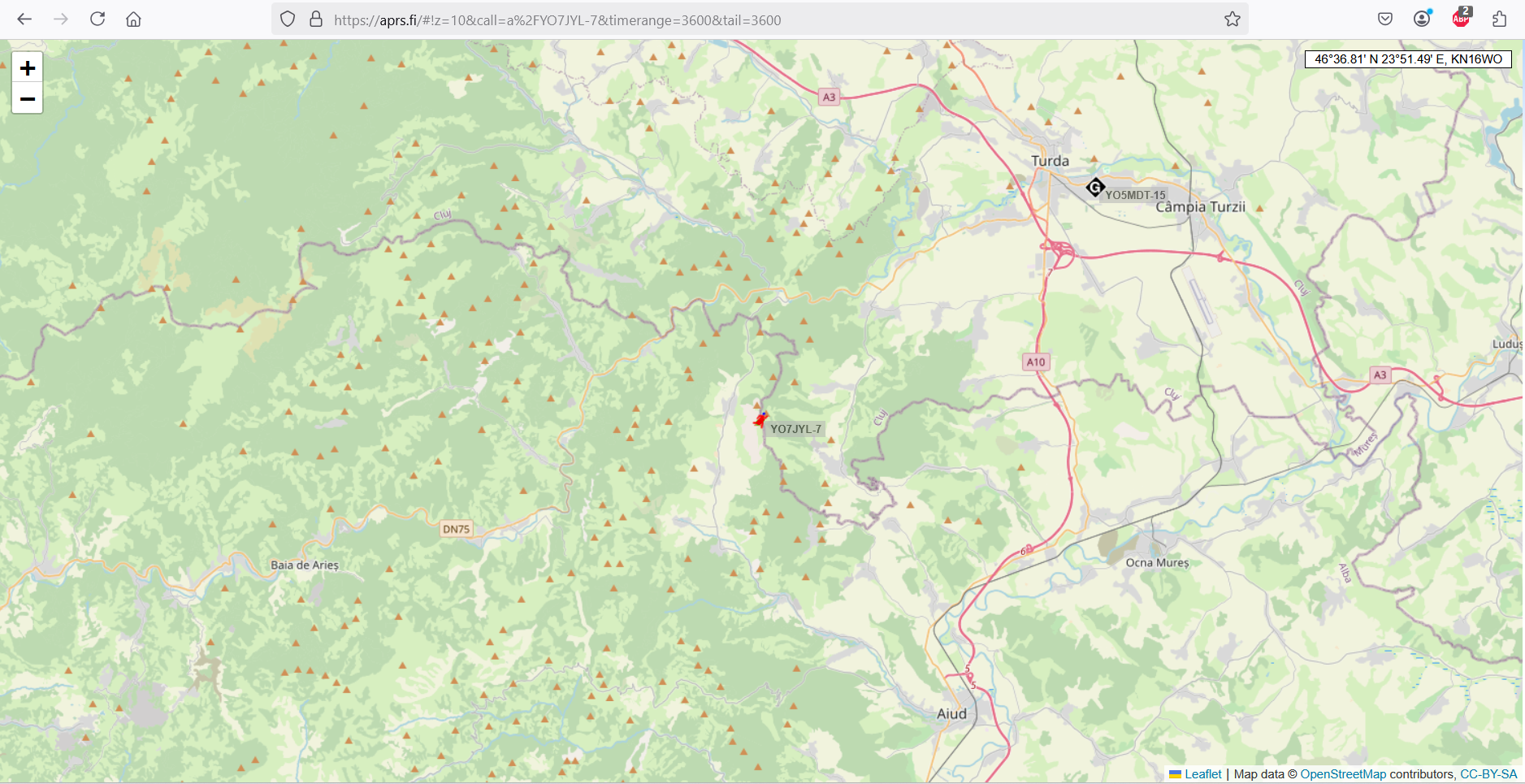Zoom out on the map

click(28, 99)
